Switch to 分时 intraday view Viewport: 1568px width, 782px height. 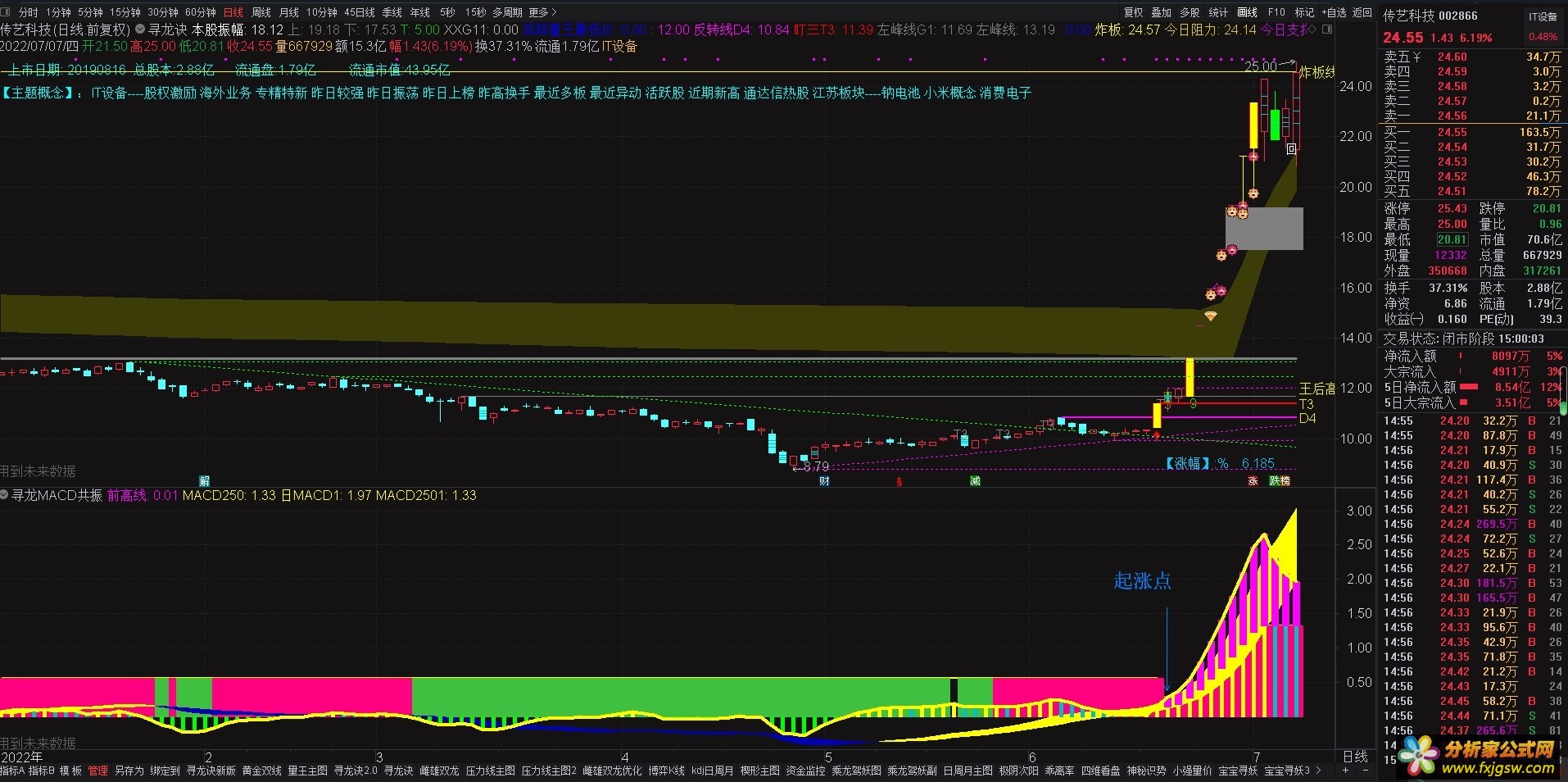(x=28, y=12)
